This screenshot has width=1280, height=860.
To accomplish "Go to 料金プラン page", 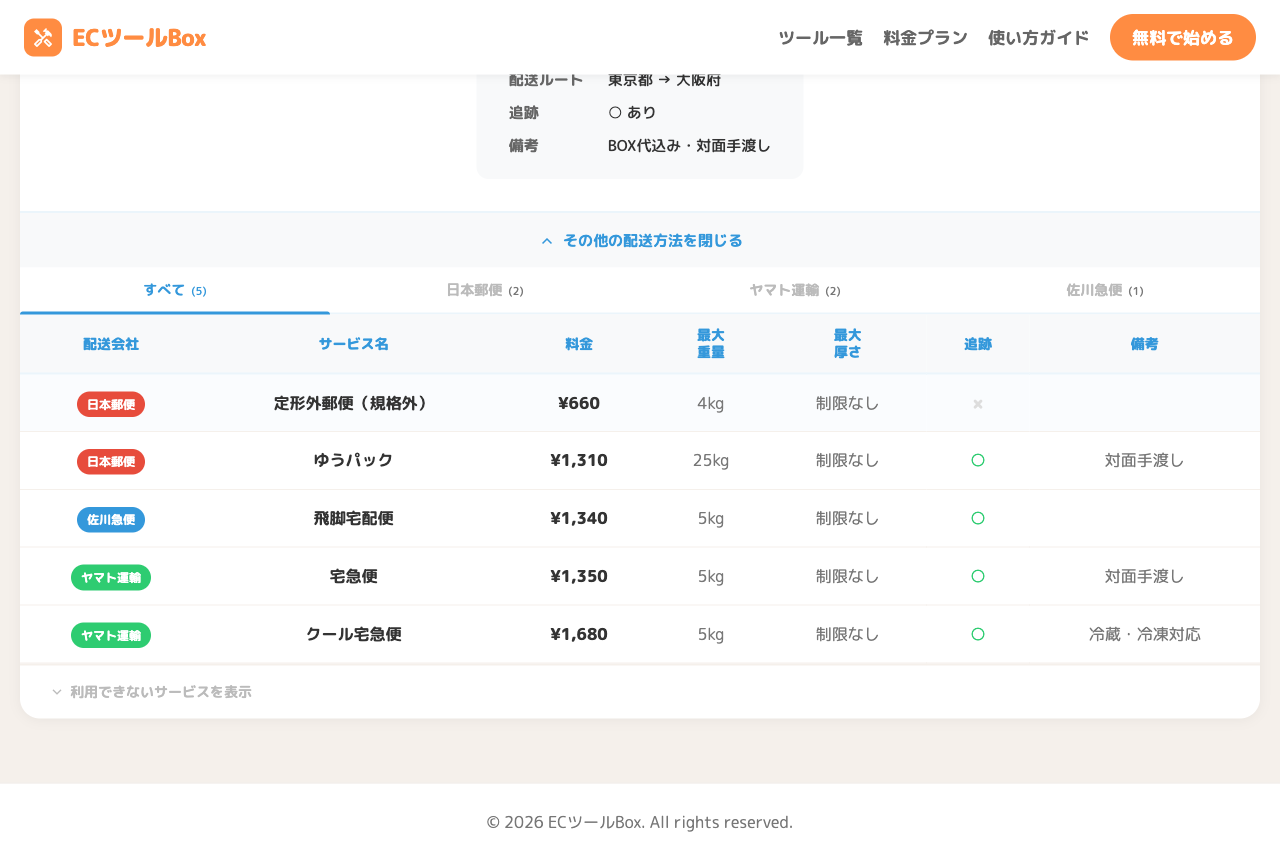I will (x=925, y=37).
